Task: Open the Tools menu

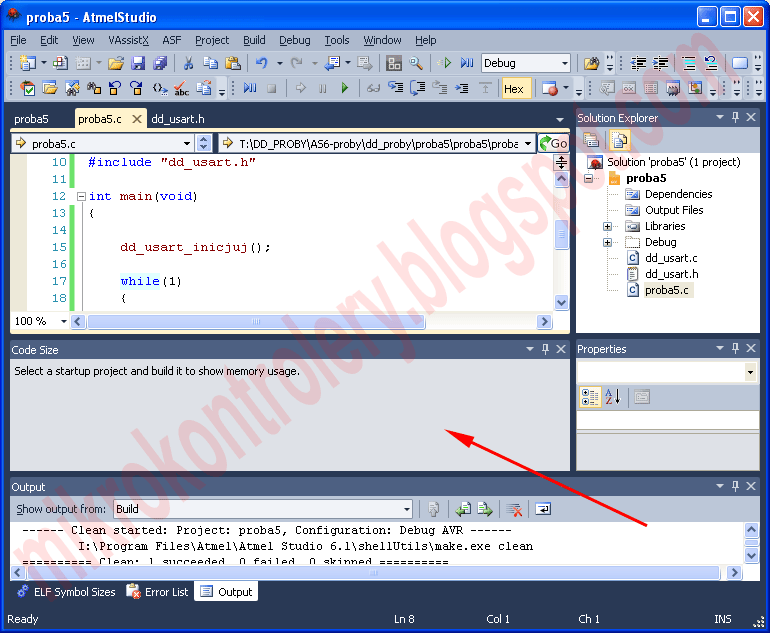Action: [337, 40]
